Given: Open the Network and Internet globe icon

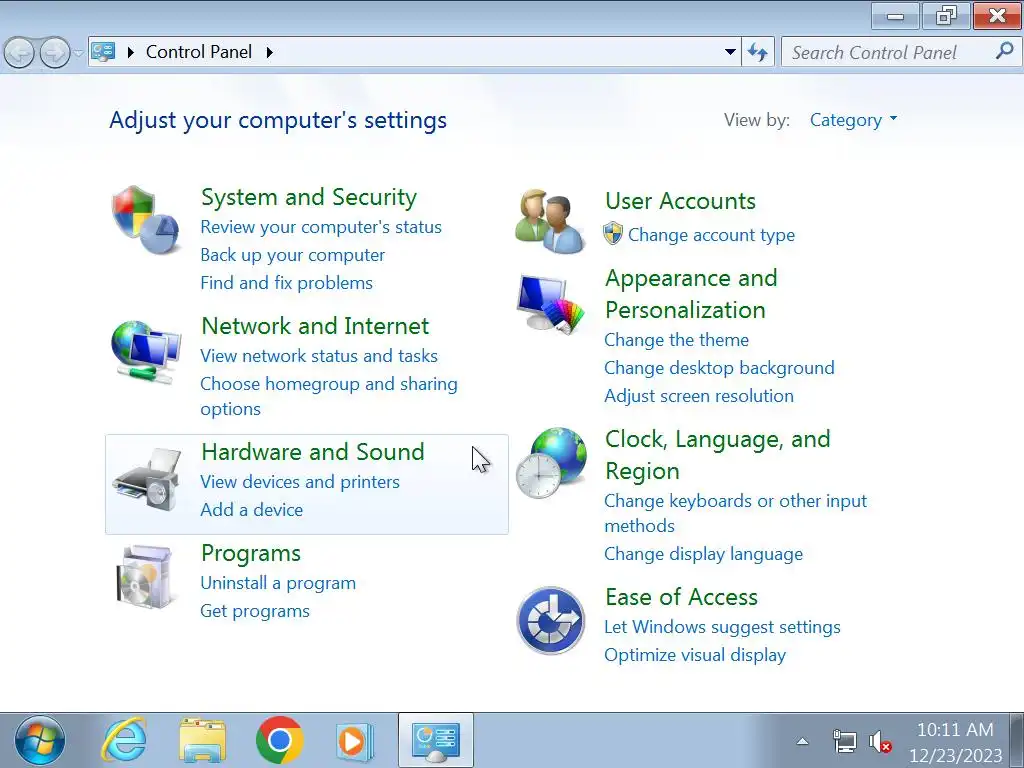Looking at the screenshot, I should tap(146, 351).
